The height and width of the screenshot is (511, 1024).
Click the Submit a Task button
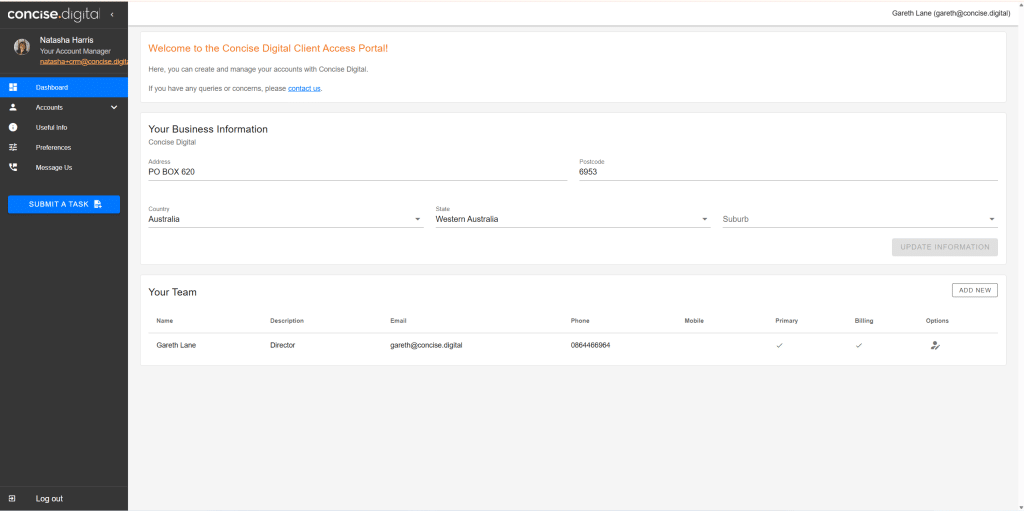point(64,204)
